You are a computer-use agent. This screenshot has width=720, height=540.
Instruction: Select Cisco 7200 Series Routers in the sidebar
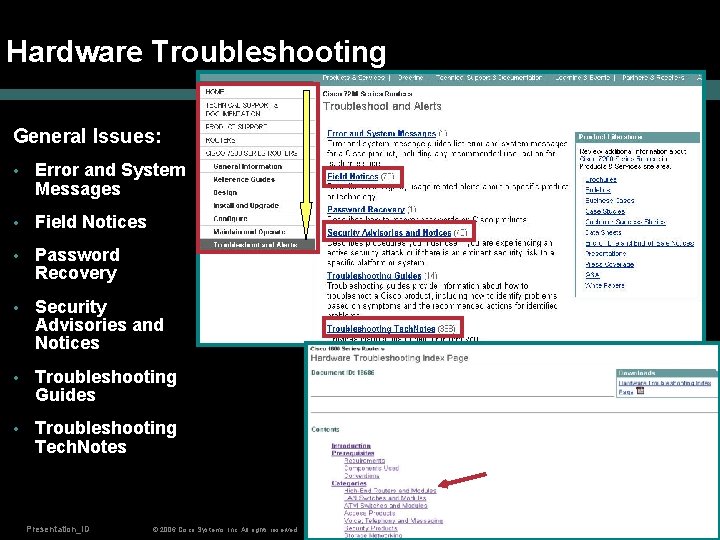coord(251,153)
